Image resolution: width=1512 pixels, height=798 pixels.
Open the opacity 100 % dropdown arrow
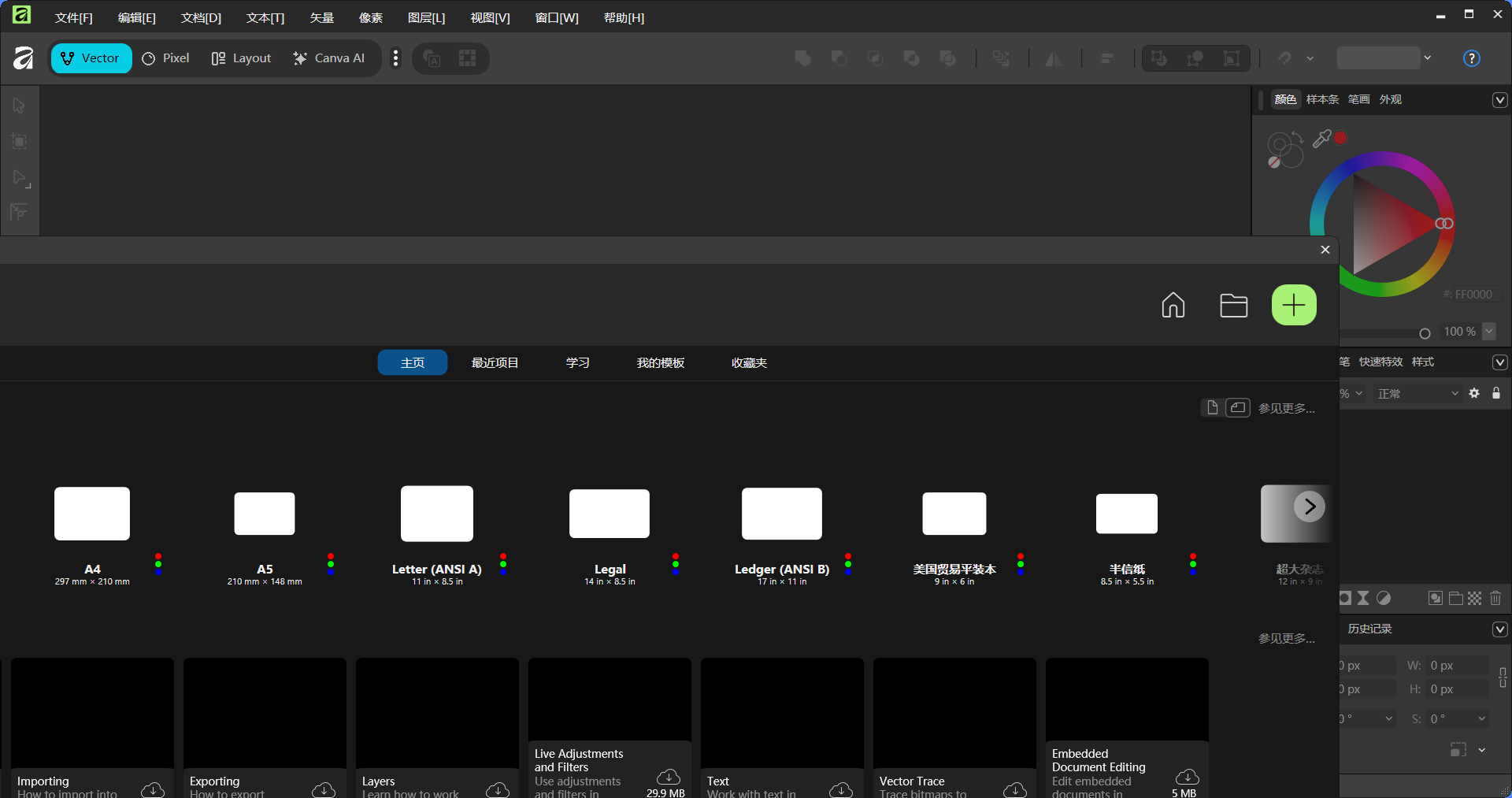(1489, 332)
